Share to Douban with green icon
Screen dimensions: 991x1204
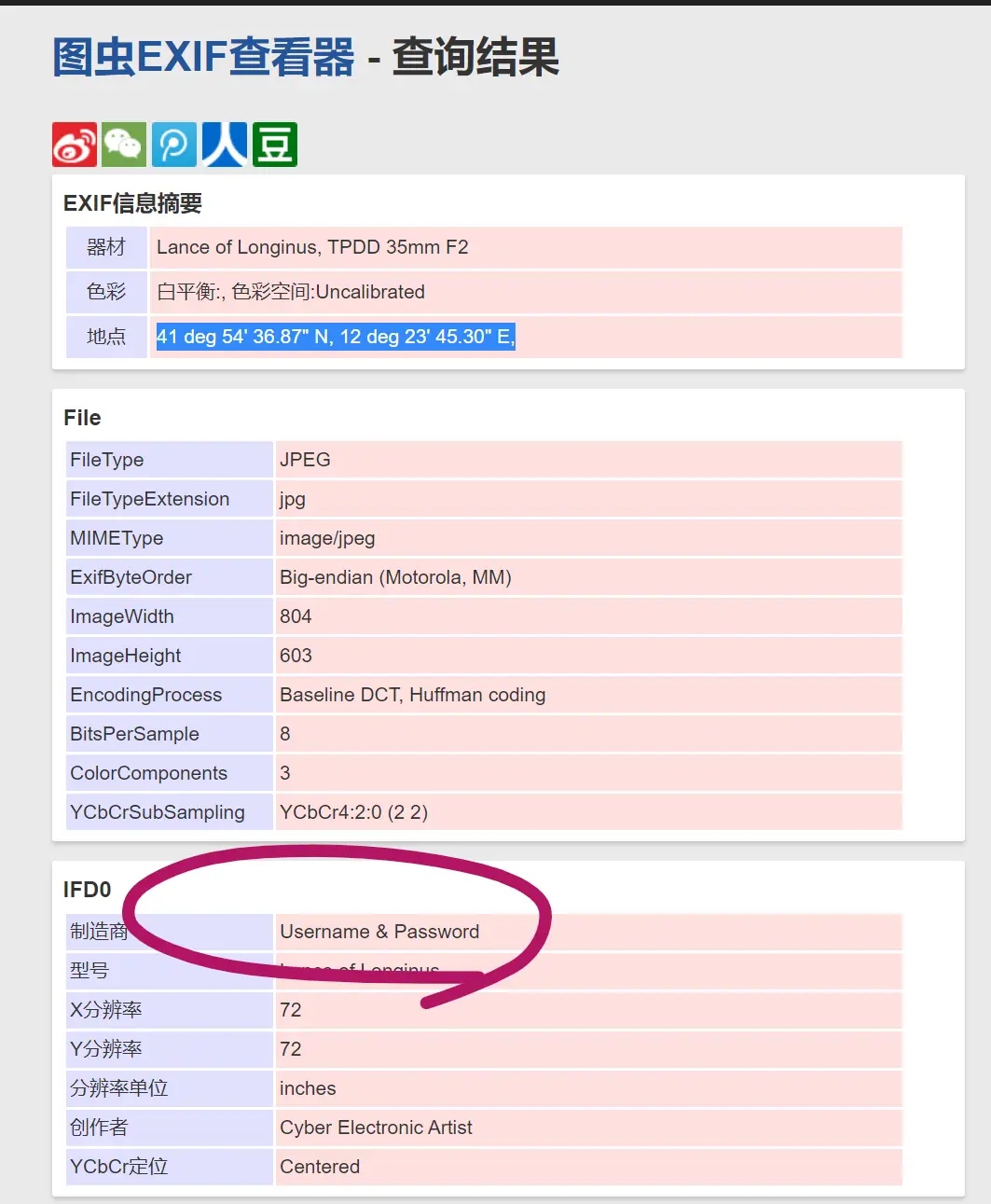pyautogui.click(x=275, y=145)
